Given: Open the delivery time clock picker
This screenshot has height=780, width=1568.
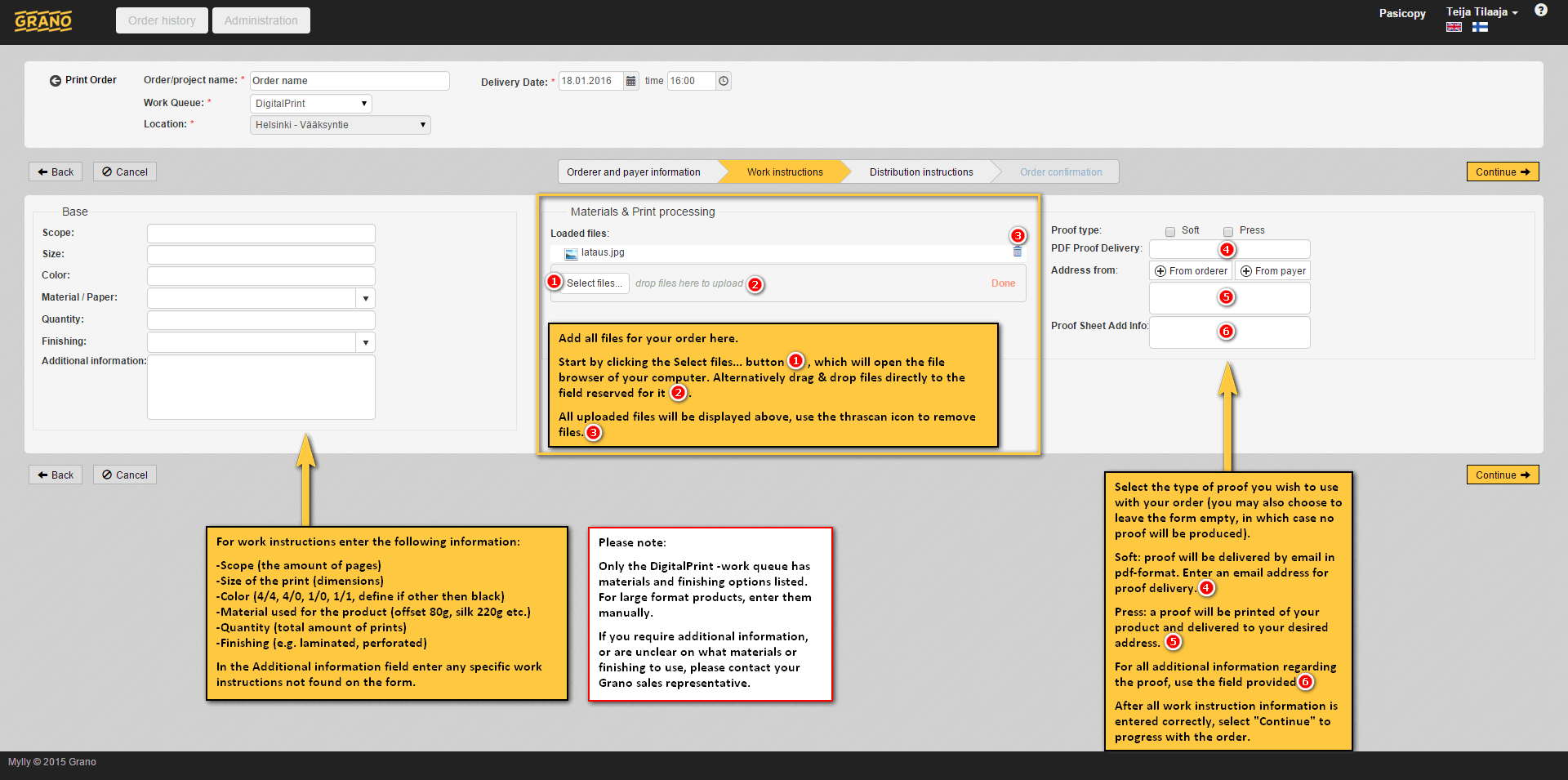Looking at the screenshot, I should click(x=724, y=81).
